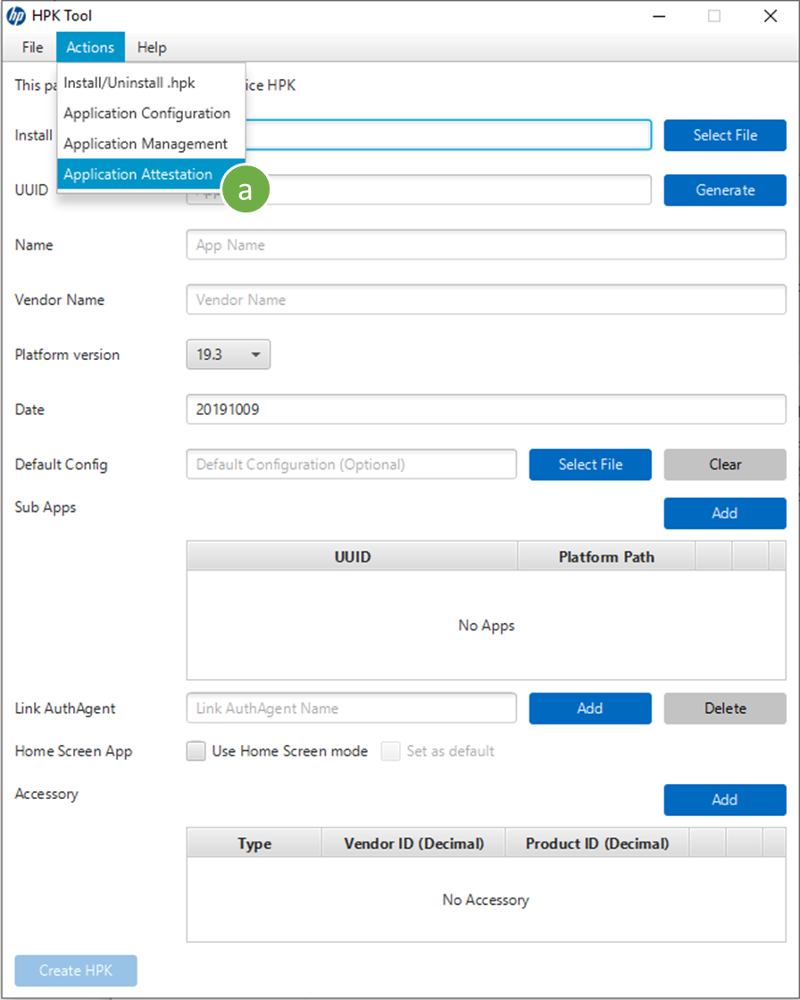The image size is (800, 1000).
Task: Click the 'Platform version' label
Action: pos(67,355)
